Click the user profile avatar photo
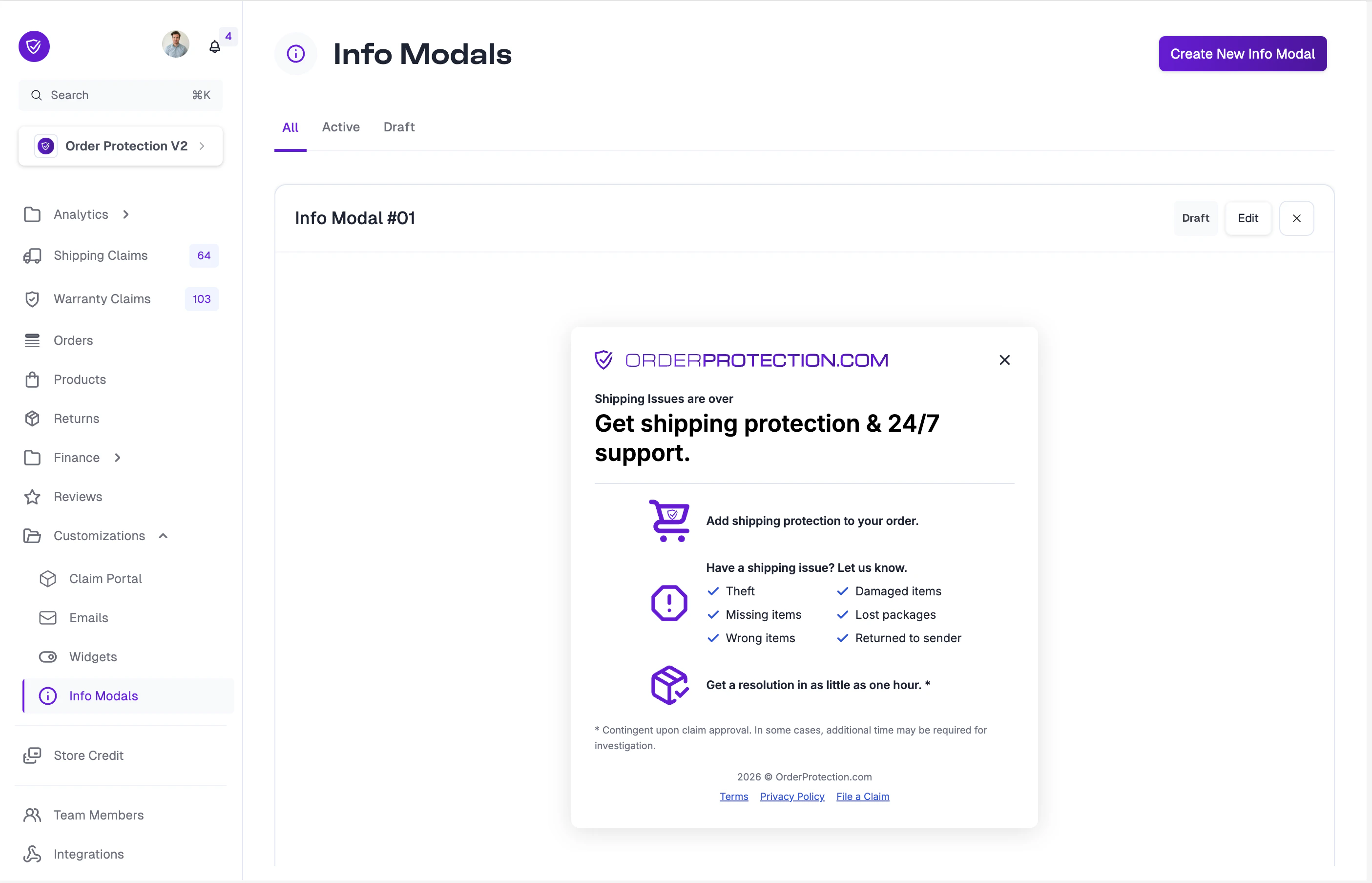Image resolution: width=1372 pixels, height=883 pixels. point(175,43)
